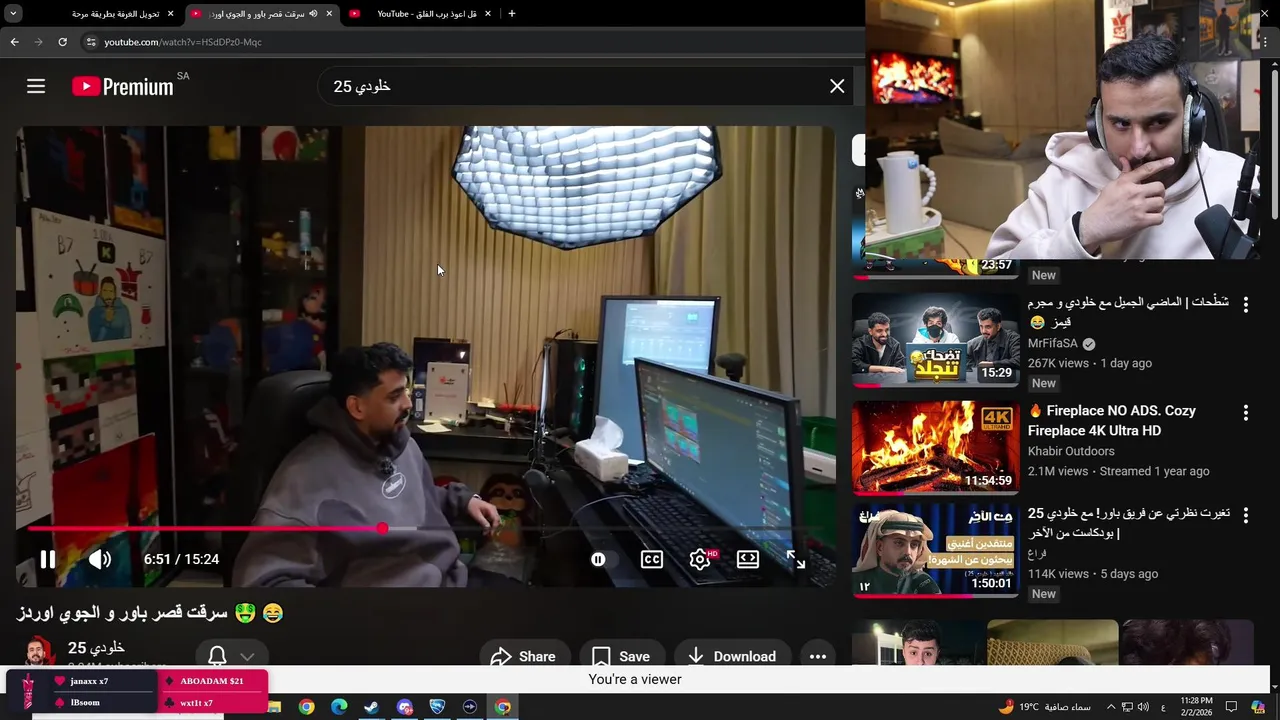Open the MrFifaSA video thumbnail 15:29
The height and width of the screenshot is (720, 1280).
(935, 339)
